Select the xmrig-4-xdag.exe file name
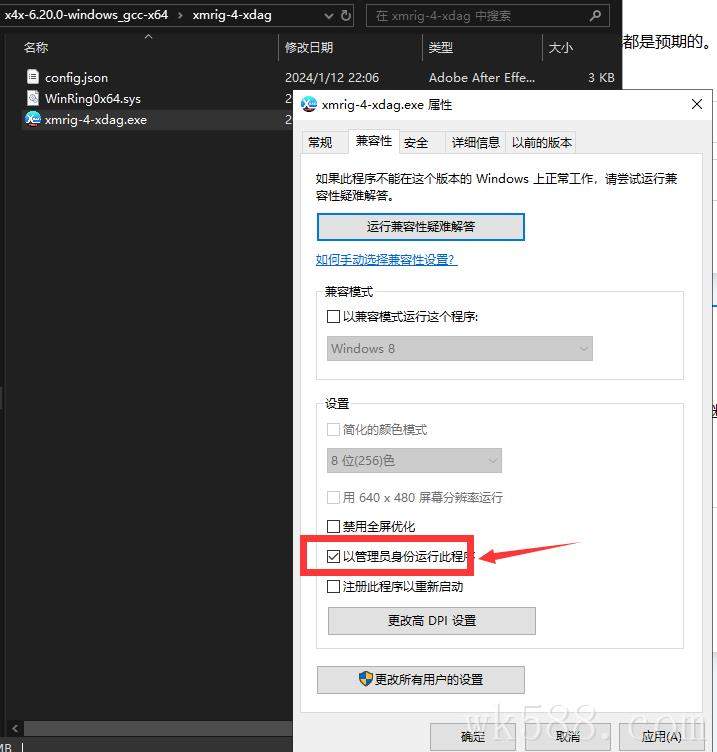The width and height of the screenshot is (717, 752). point(96,120)
